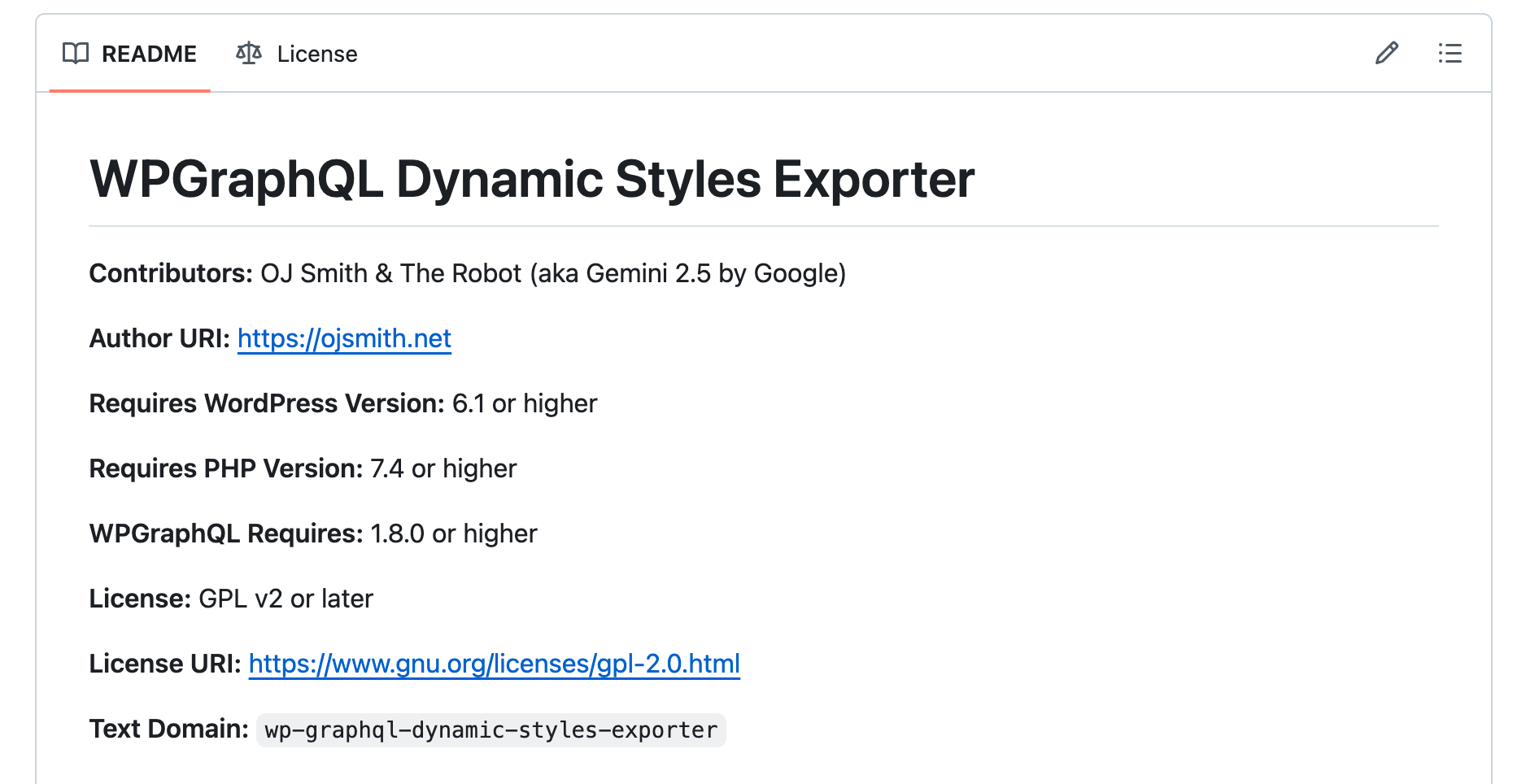Click the scales icon next to License
1513x784 pixels.
click(248, 54)
